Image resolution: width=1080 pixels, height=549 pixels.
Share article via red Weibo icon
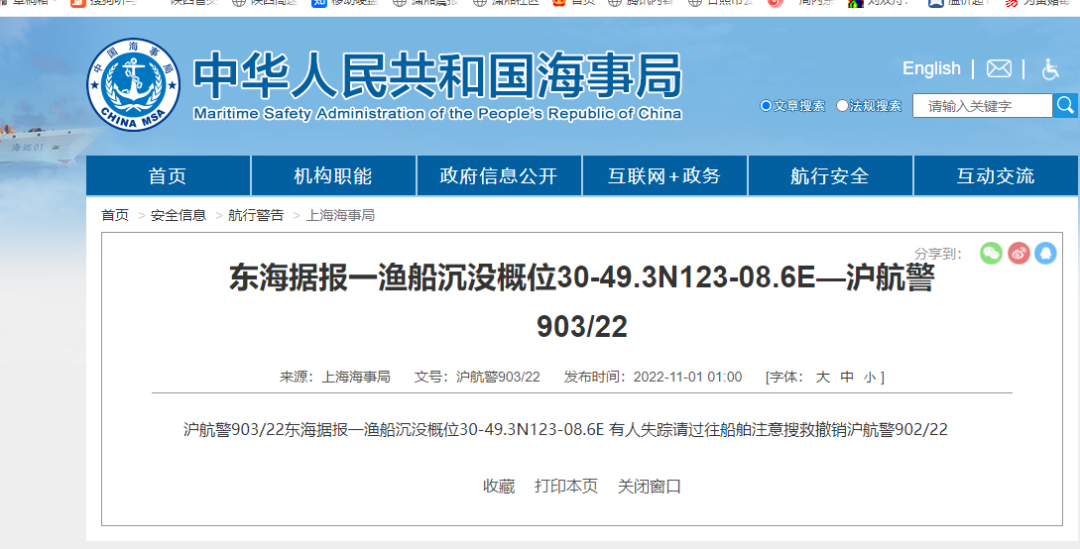click(1018, 253)
